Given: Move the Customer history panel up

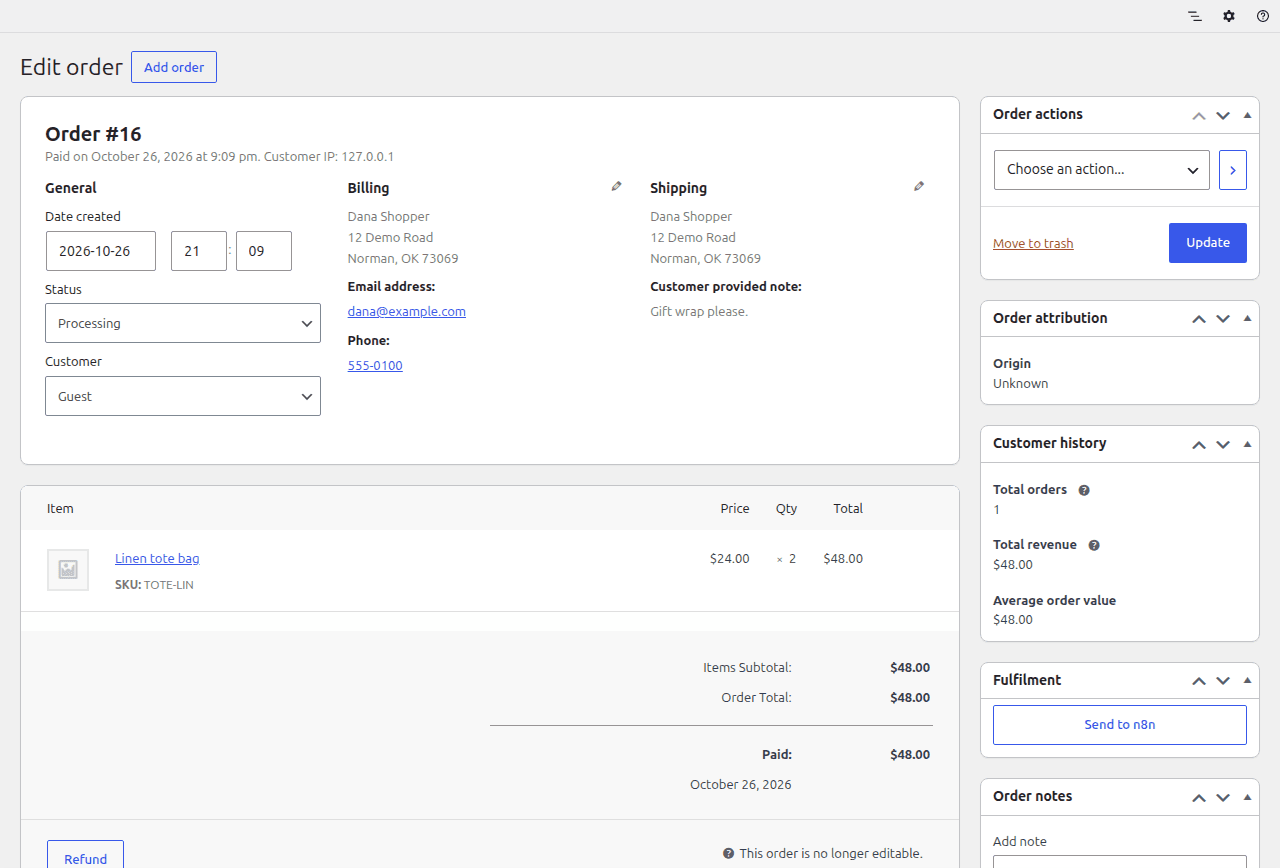Looking at the screenshot, I should [x=1199, y=444].
